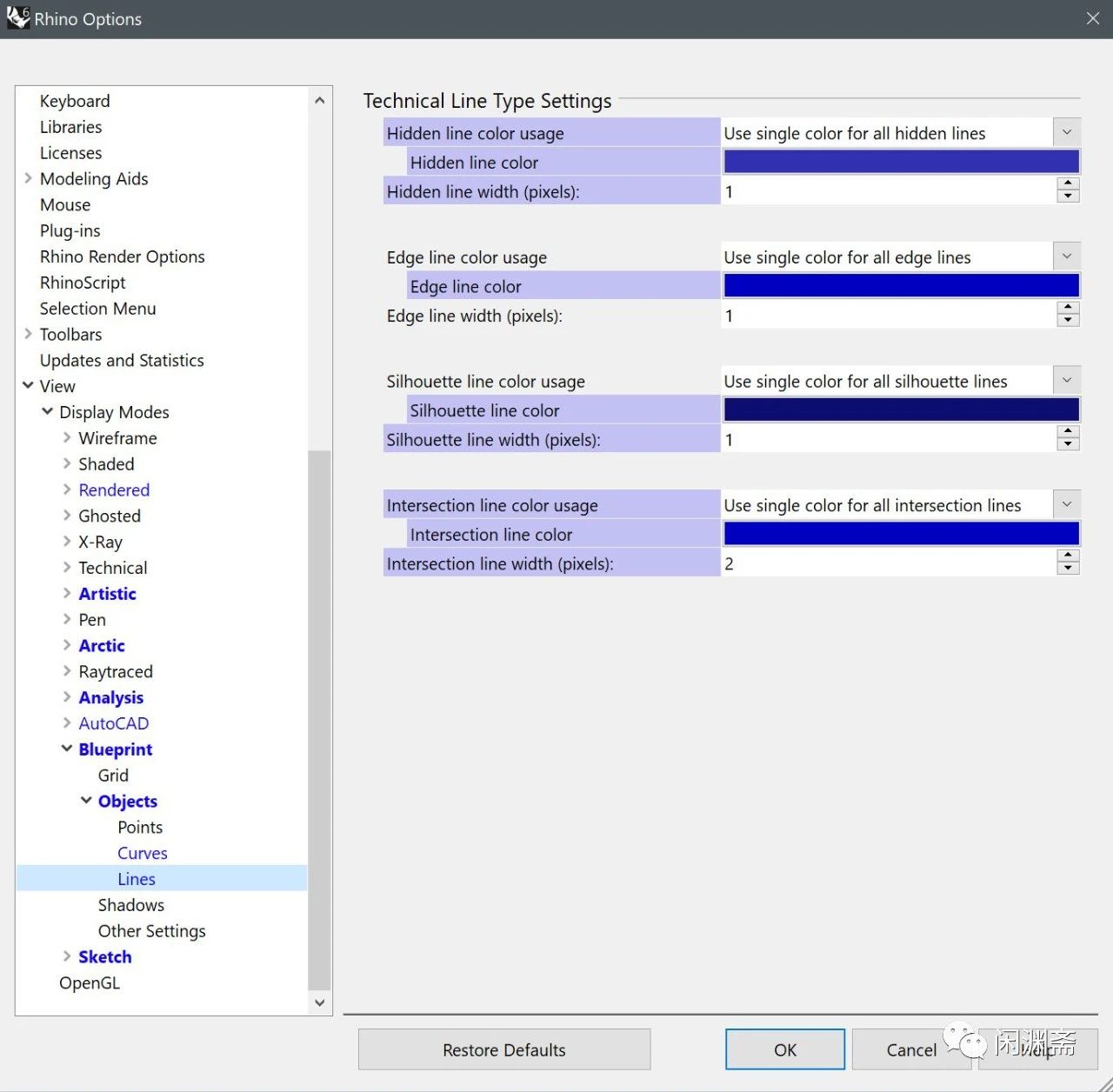The width and height of the screenshot is (1113, 1092).
Task: Close the Rhino Options dialog
Action: click(1093, 18)
